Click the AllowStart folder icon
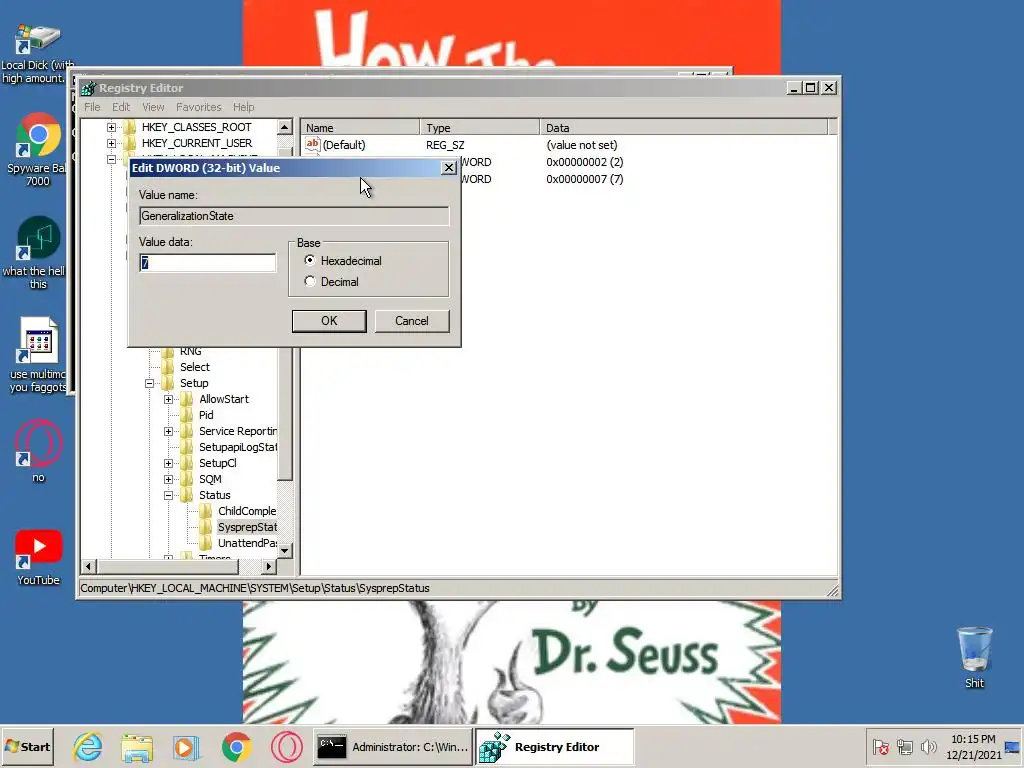Image resolution: width=1024 pixels, height=768 pixels. pos(187,399)
